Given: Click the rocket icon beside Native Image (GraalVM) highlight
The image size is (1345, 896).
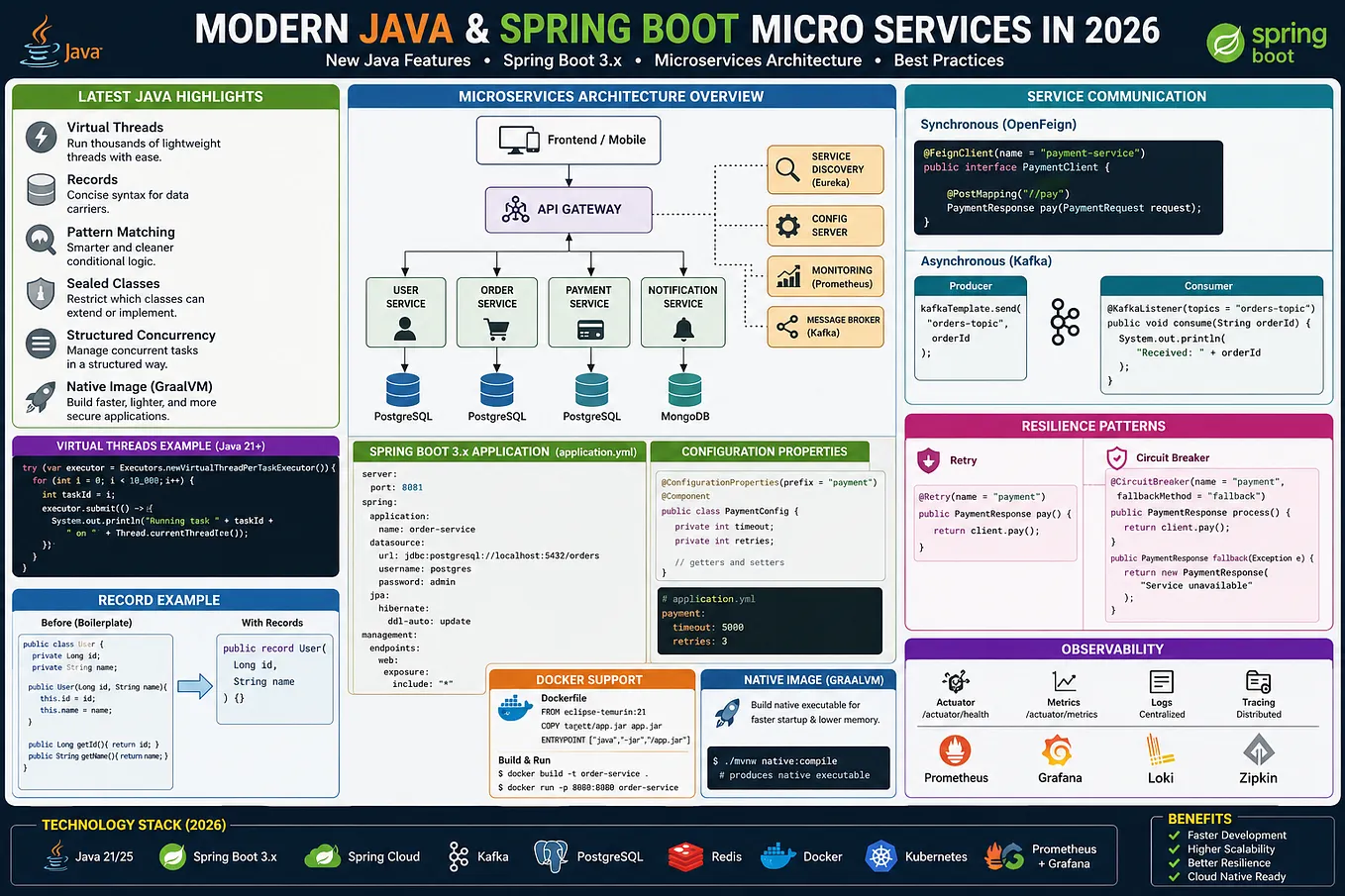Looking at the screenshot, I should (41, 396).
